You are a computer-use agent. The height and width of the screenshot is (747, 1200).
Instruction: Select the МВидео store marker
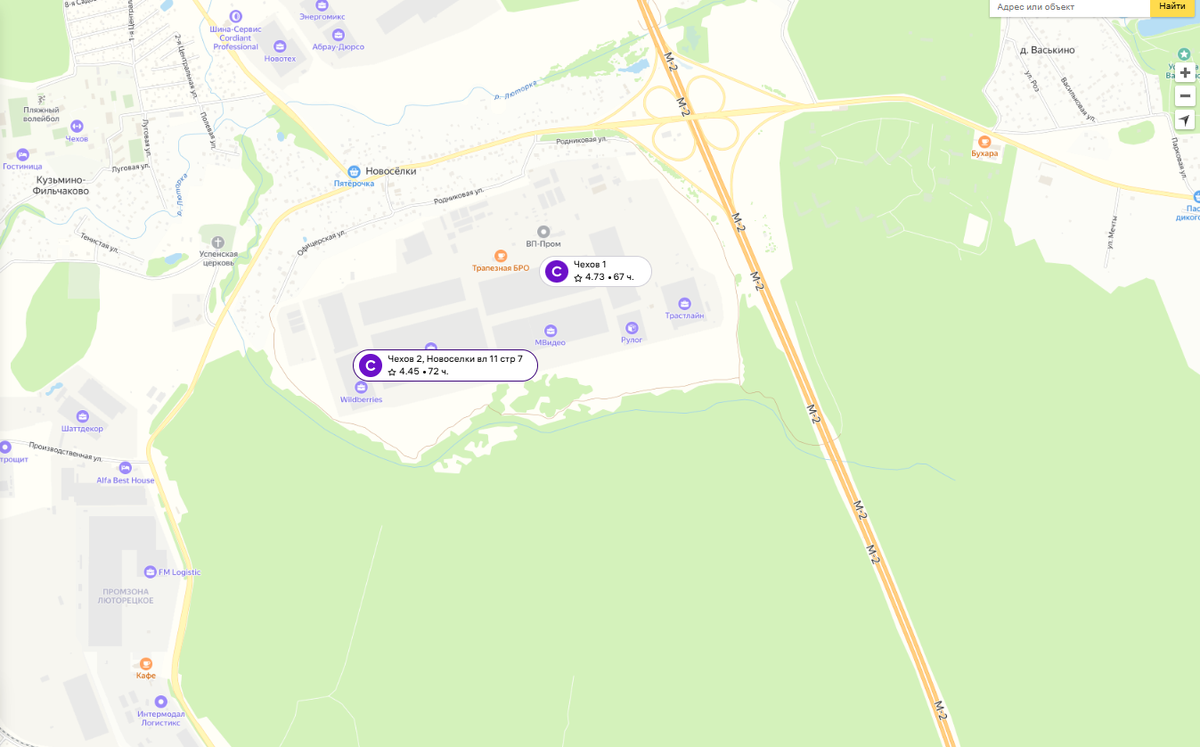pyautogui.click(x=550, y=330)
